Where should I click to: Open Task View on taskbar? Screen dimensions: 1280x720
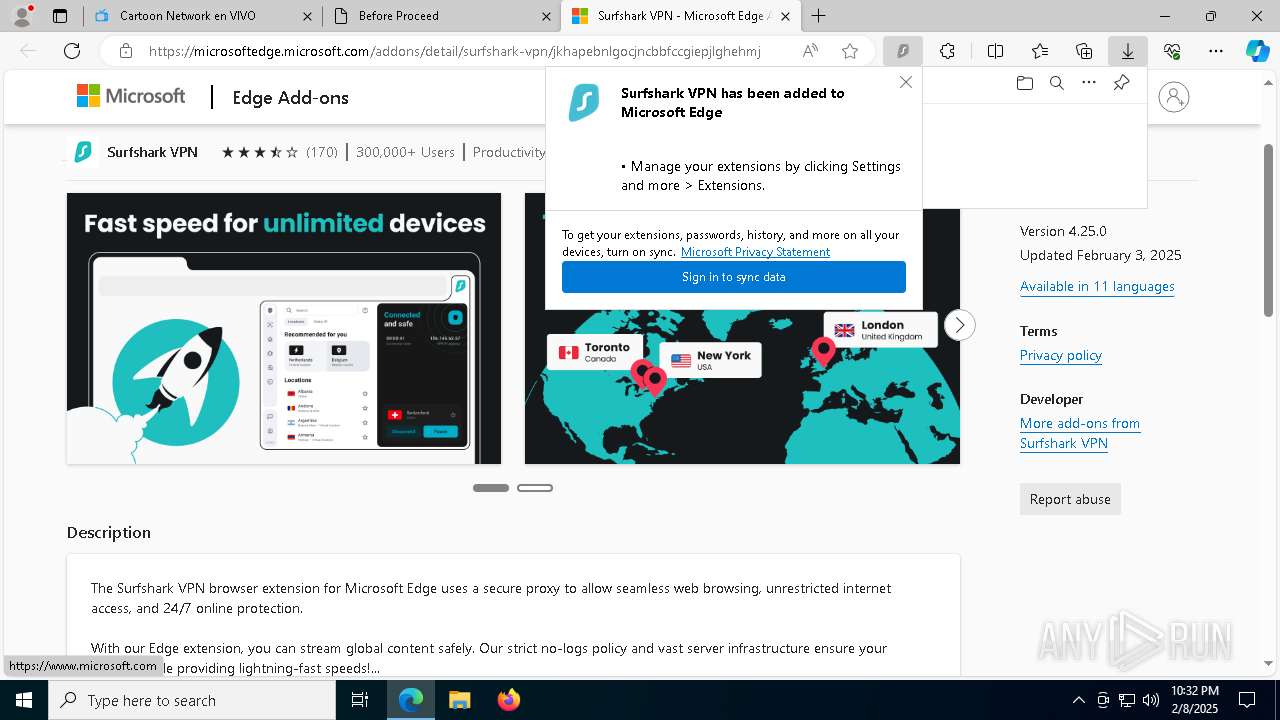click(360, 700)
